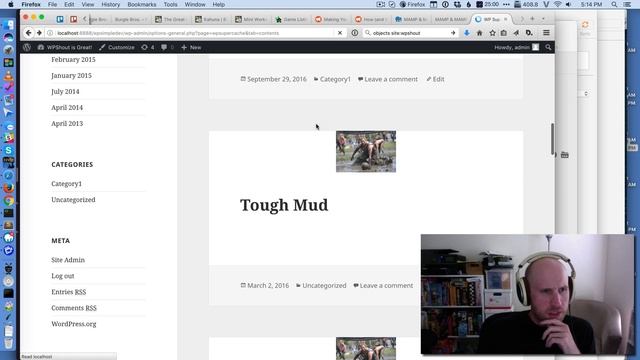Viewport: 640px width, 360px height.
Task: Click the page vertical scrollbar handle
Action: coord(552,139)
